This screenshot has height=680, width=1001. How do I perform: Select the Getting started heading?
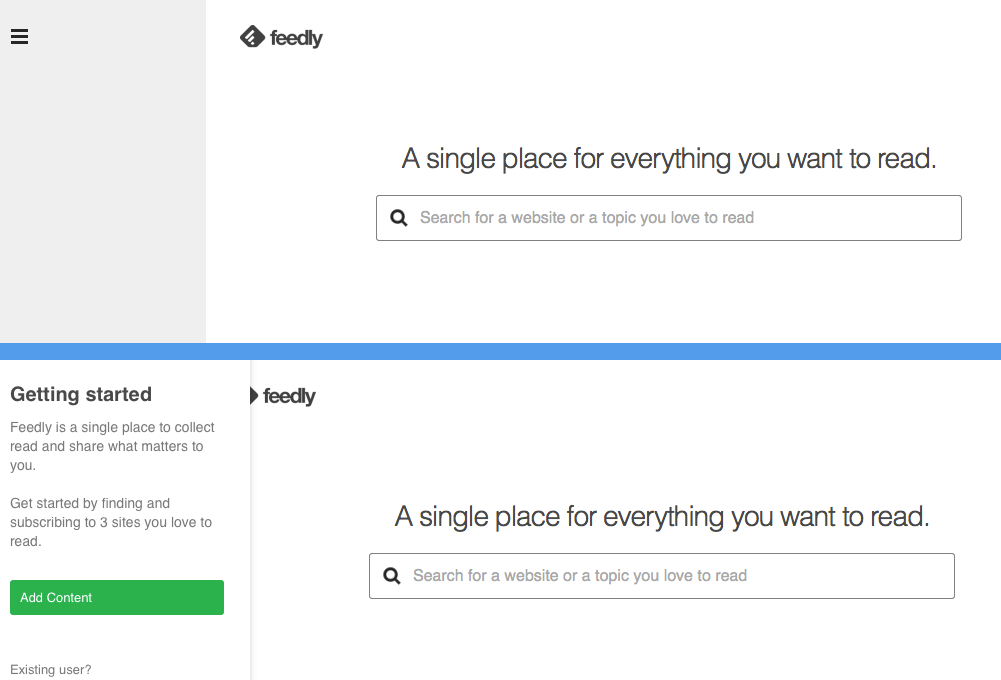[80, 394]
